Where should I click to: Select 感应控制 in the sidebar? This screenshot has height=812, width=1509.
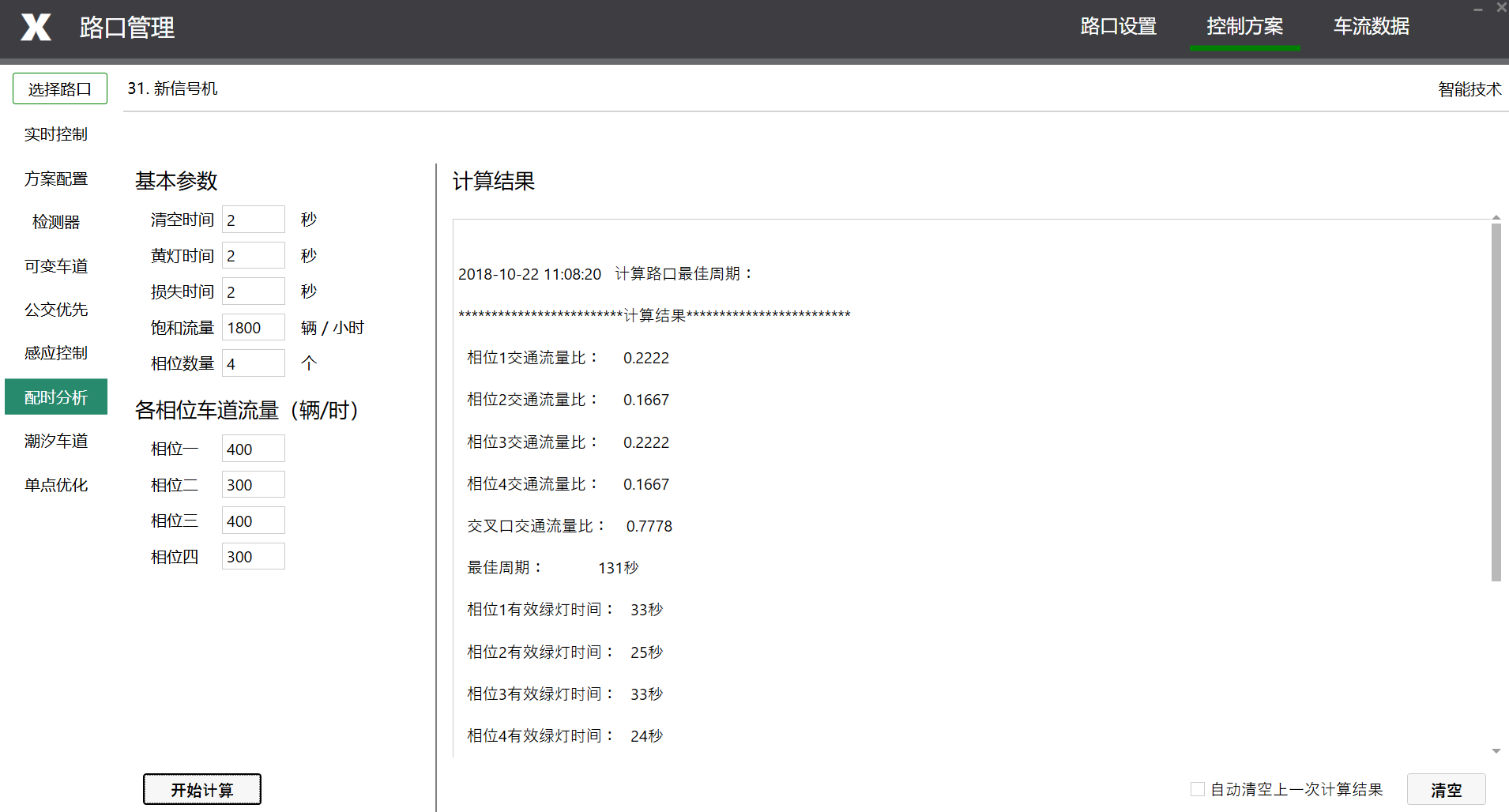(56, 353)
